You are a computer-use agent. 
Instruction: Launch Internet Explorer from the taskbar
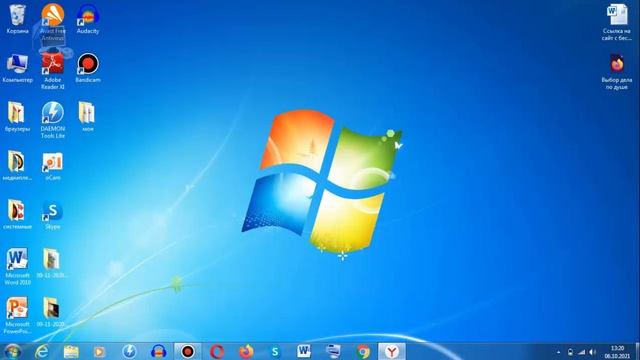[x=42, y=351]
